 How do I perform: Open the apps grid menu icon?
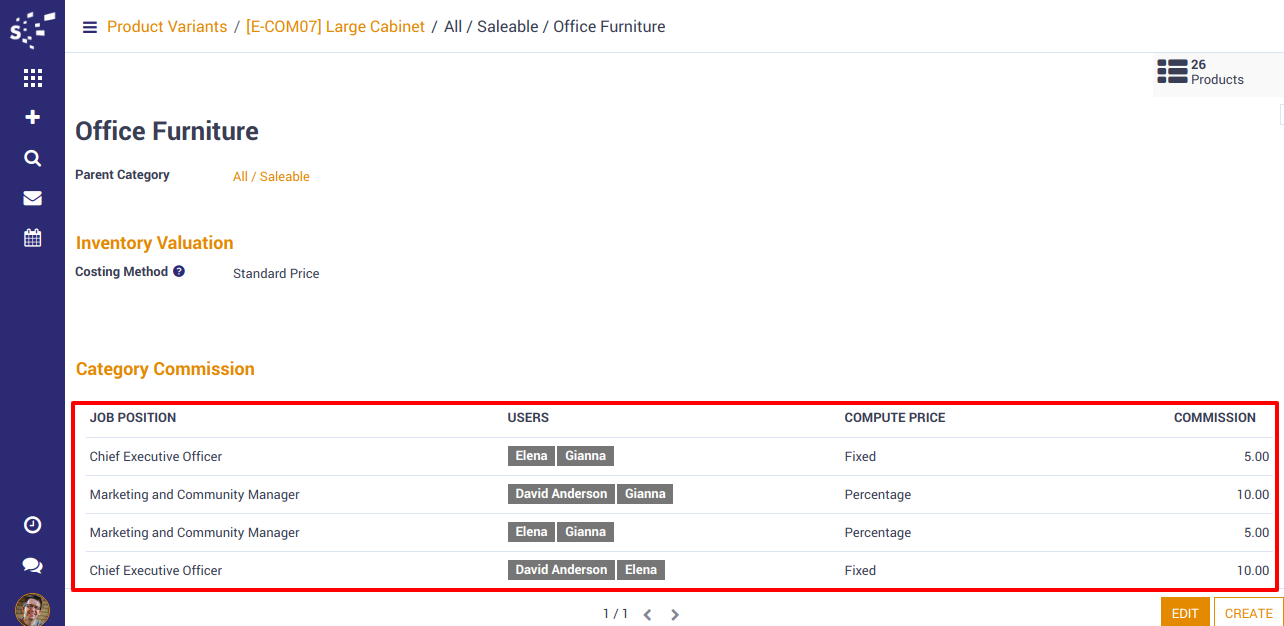pyautogui.click(x=32, y=78)
